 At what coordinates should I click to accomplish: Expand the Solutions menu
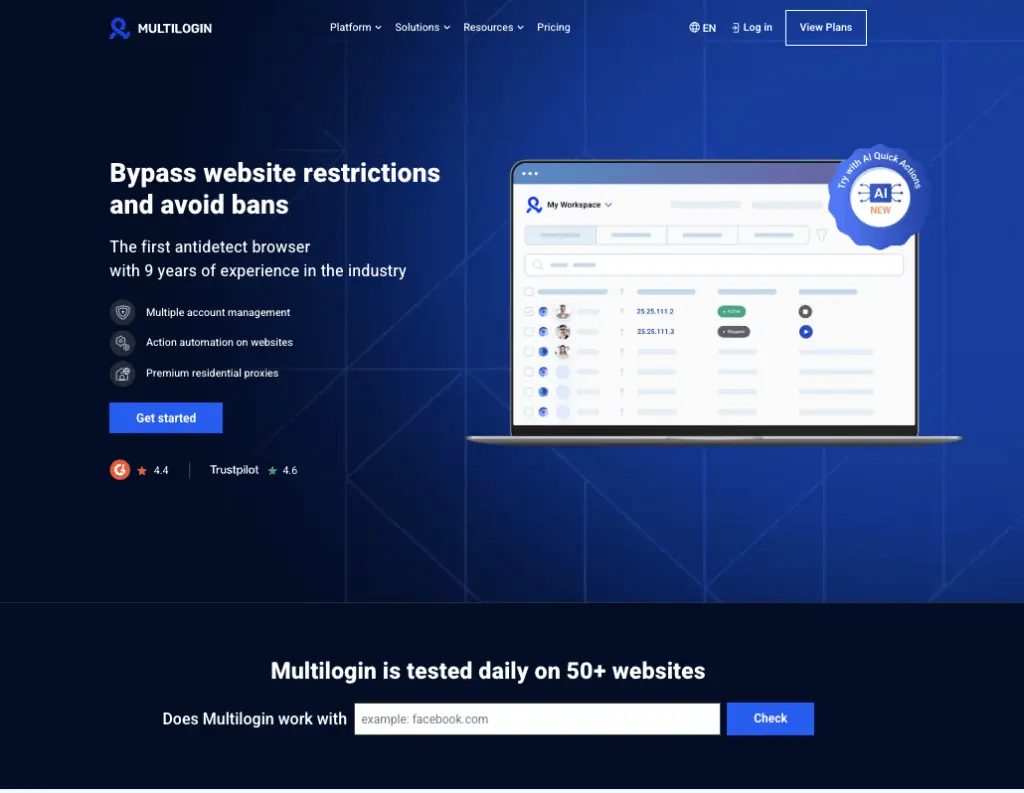pyautogui.click(x=423, y=27)
